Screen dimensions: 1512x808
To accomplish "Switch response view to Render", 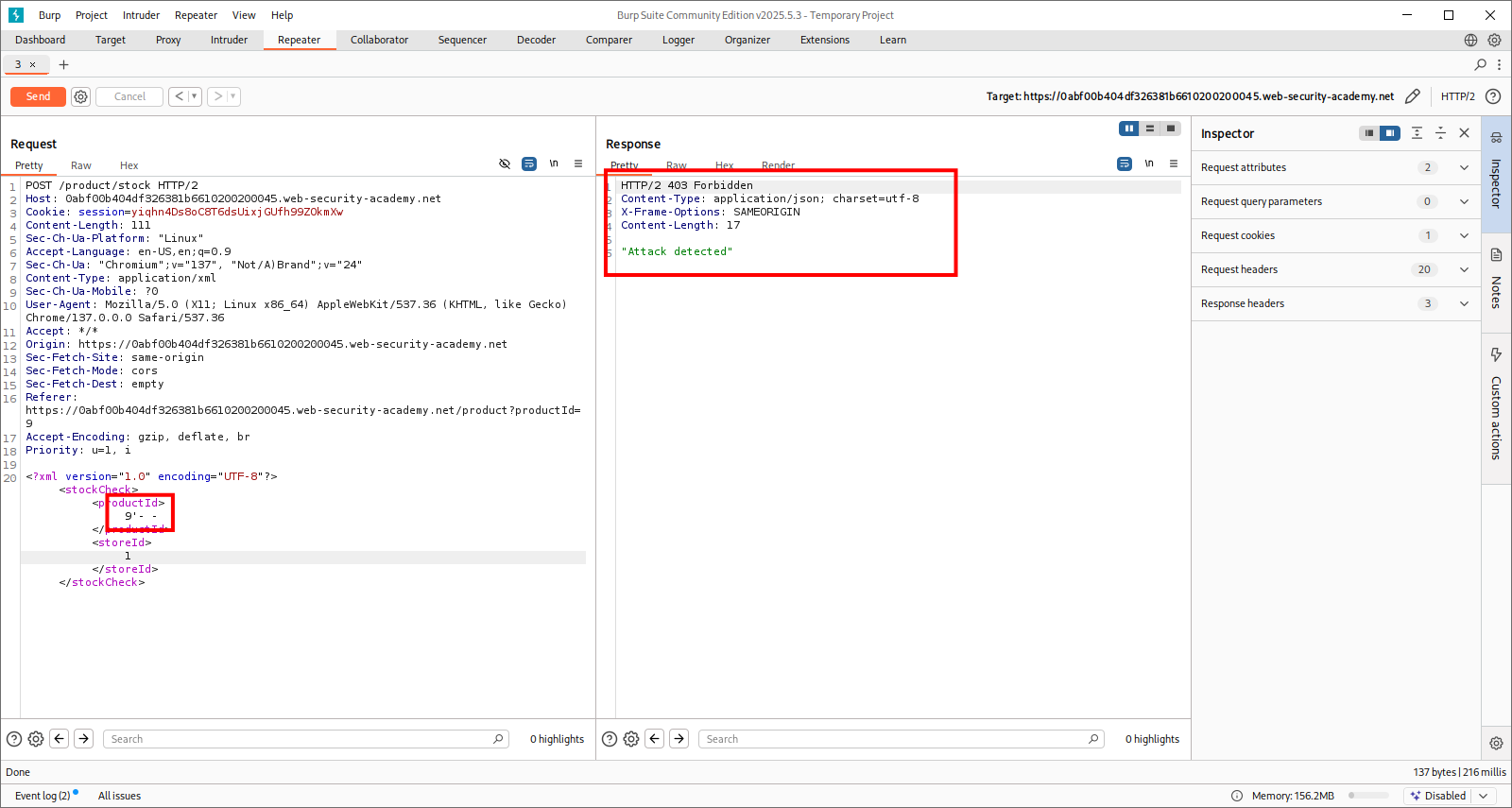I will pyautogui.click(x=778, y=165).
